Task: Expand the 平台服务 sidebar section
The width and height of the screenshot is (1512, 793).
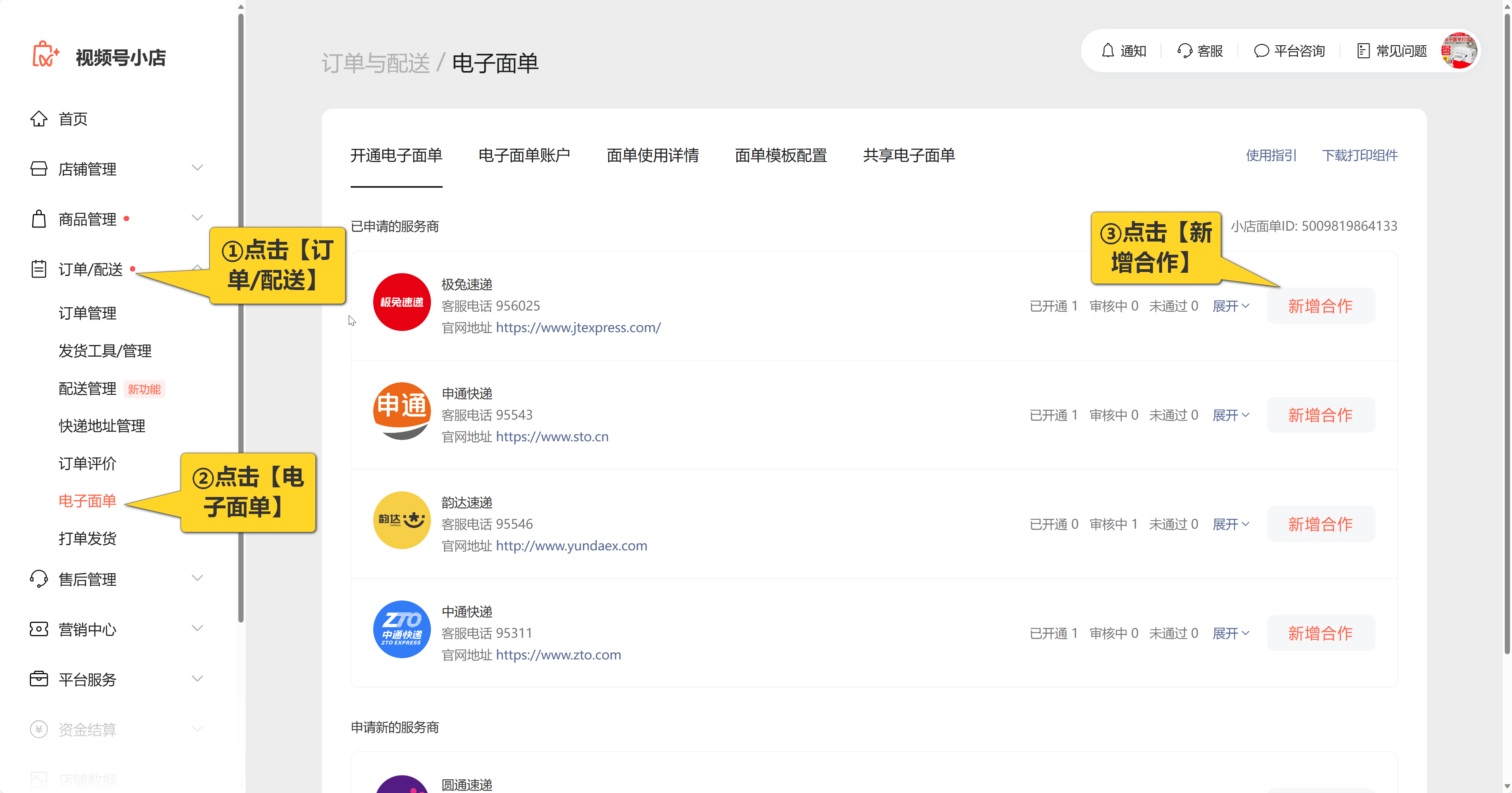Action: pyautogui.click(x=197, y=679)
